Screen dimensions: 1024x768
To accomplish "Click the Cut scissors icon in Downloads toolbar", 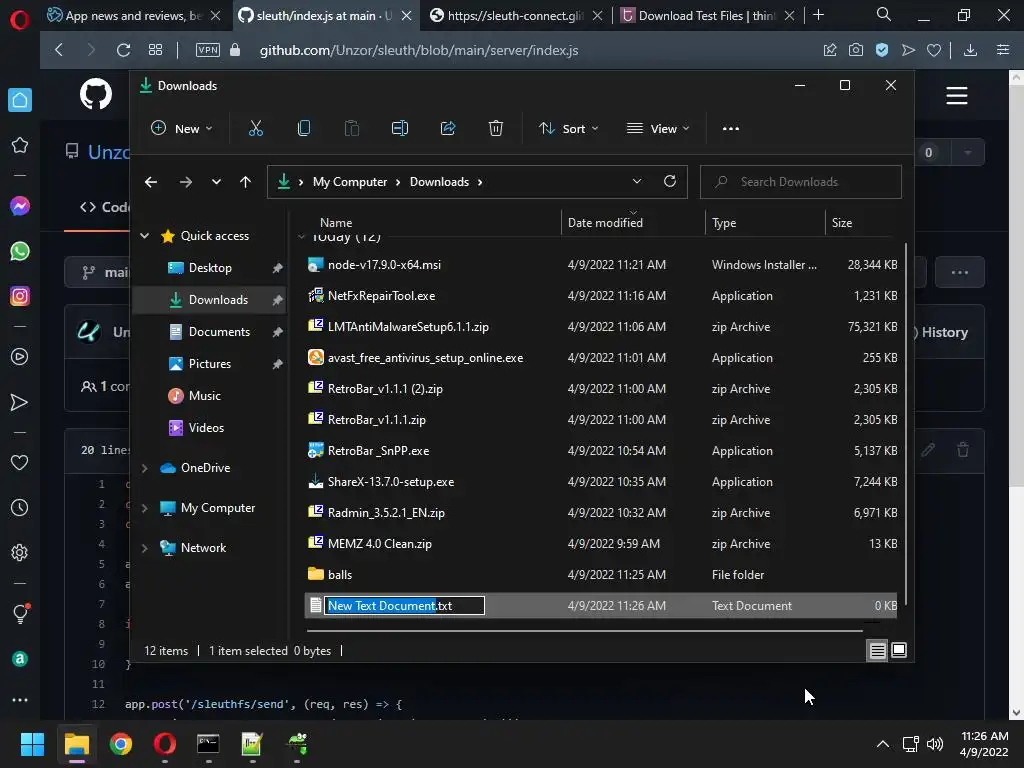I will 255,129.
